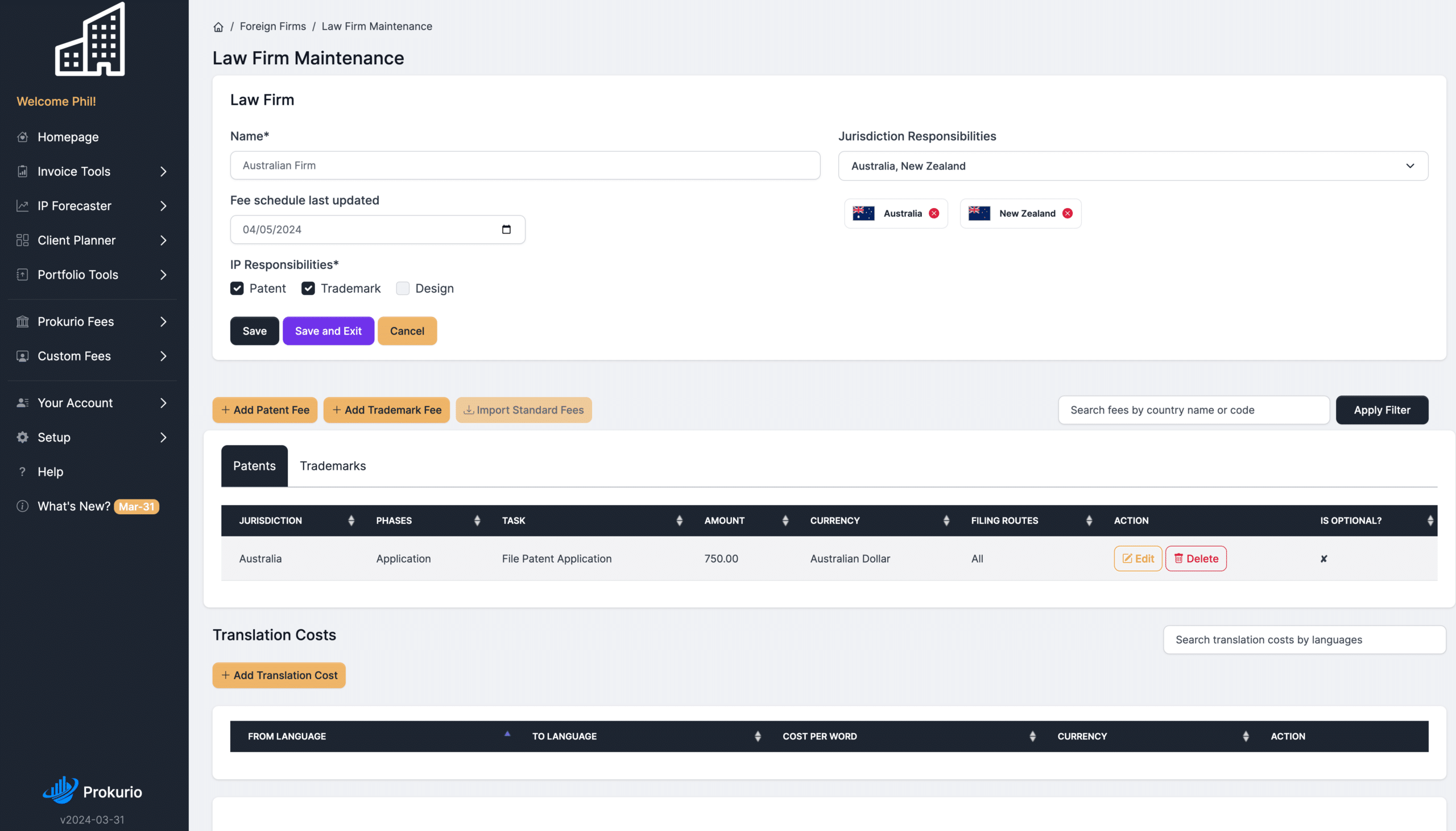Viewport: 1456px width, 831px height.
Task: Remove the Australia jurisdiction chip
Action: coord(934,213)
